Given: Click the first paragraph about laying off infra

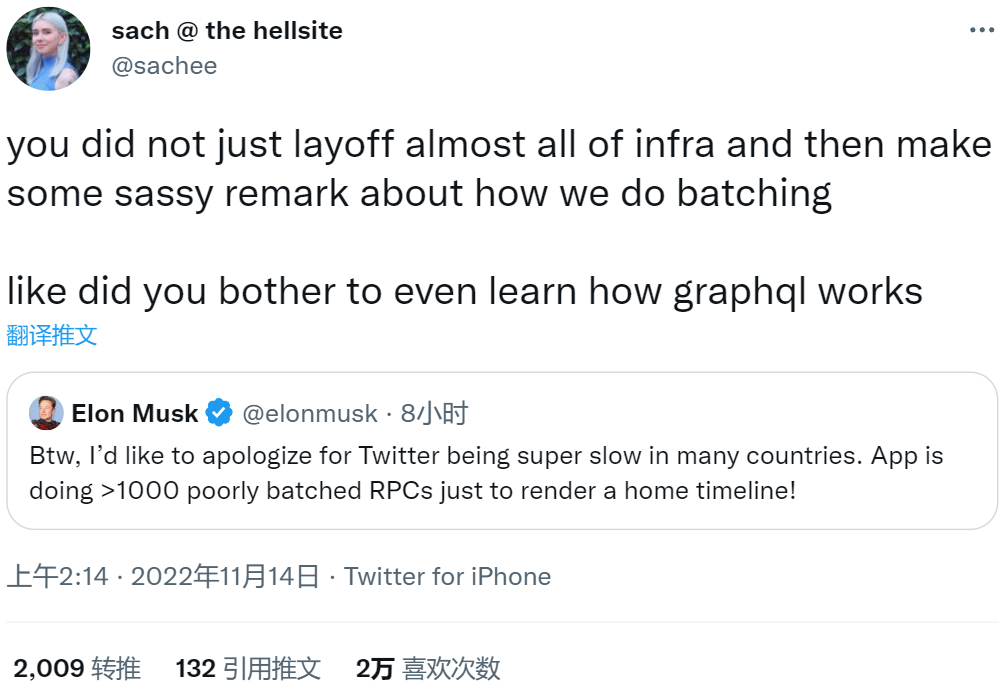Looking at the screenshot, I should click(x=499, y=168).
